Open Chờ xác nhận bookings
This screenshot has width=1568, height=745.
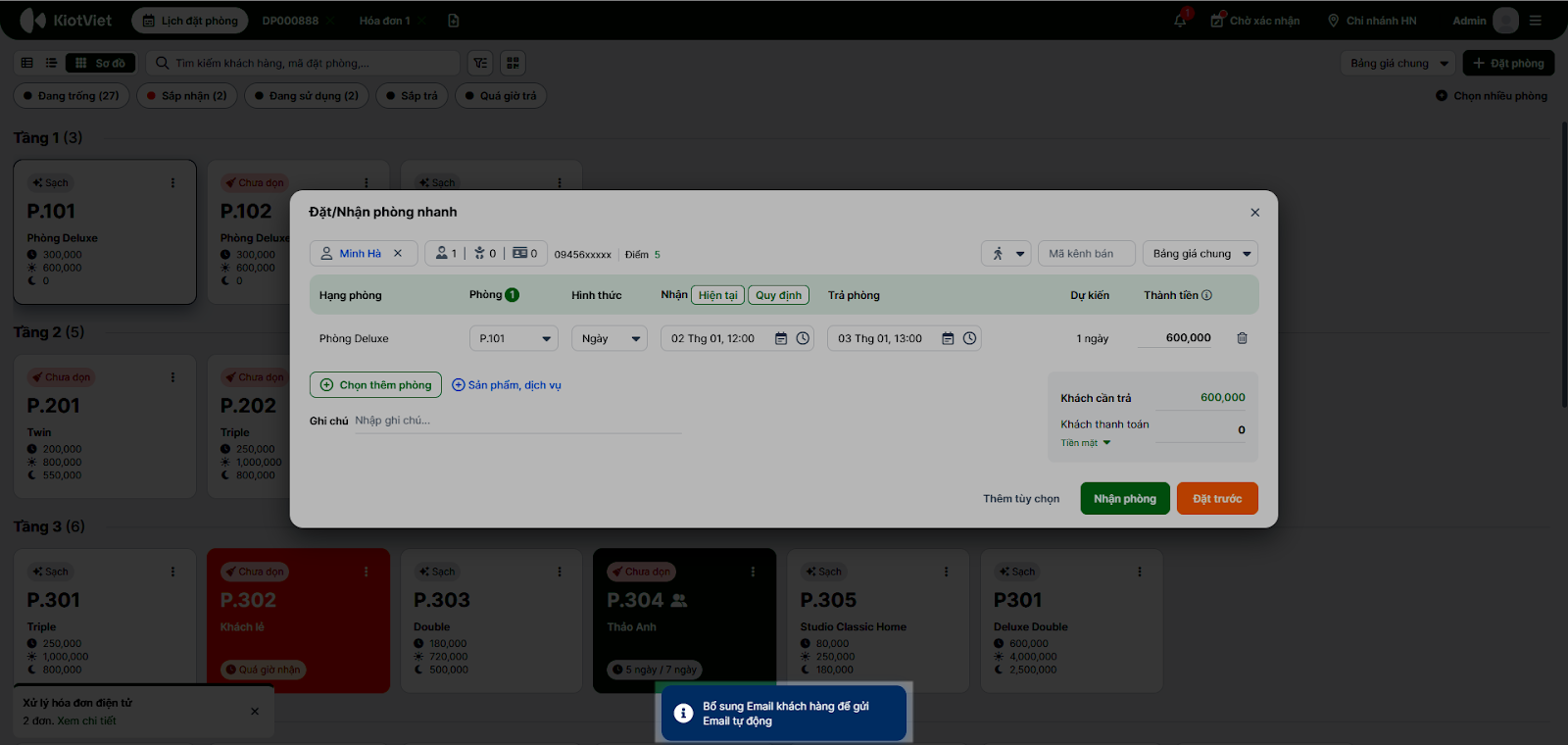pyautogui.click(x=1255, y=21)
